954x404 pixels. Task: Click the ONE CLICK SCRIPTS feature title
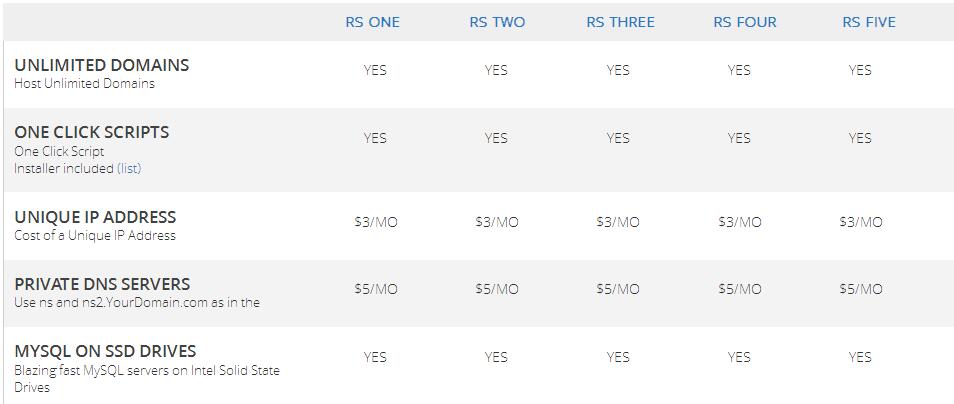(91, 132)
